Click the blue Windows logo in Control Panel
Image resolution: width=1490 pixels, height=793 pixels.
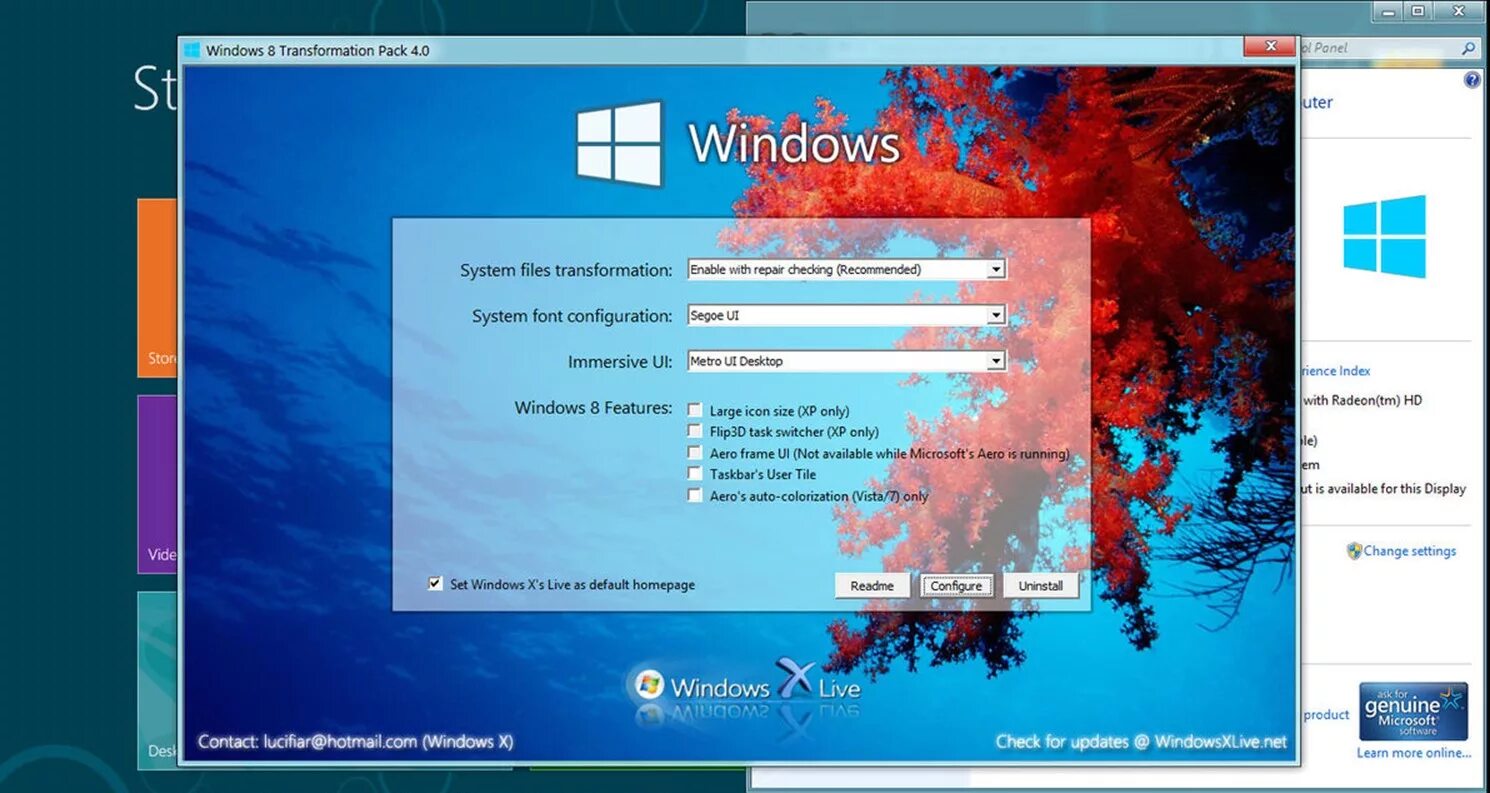pyautogui.click(x=1384, y=236)
